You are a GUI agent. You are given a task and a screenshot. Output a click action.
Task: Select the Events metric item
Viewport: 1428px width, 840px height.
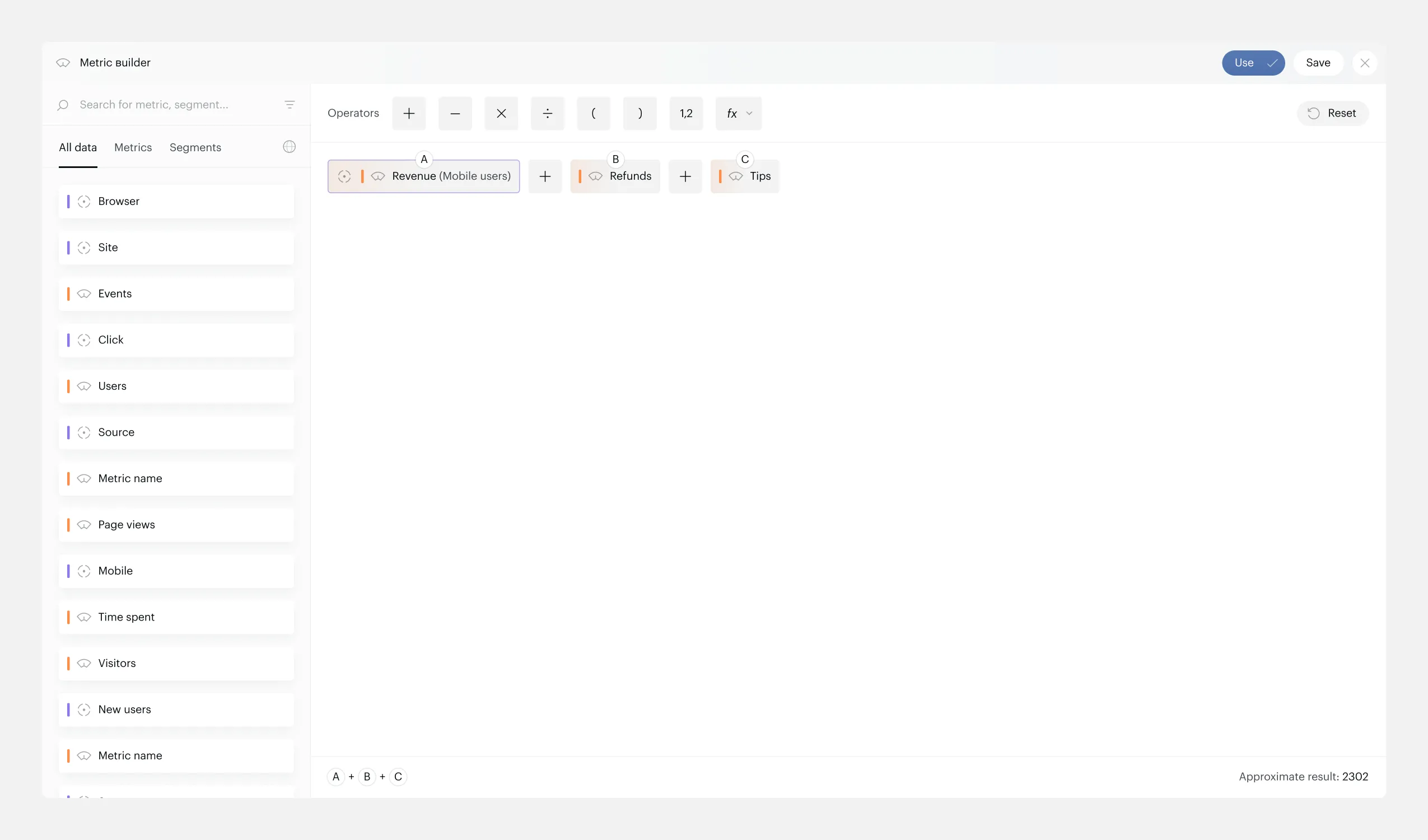pos(176,293)
